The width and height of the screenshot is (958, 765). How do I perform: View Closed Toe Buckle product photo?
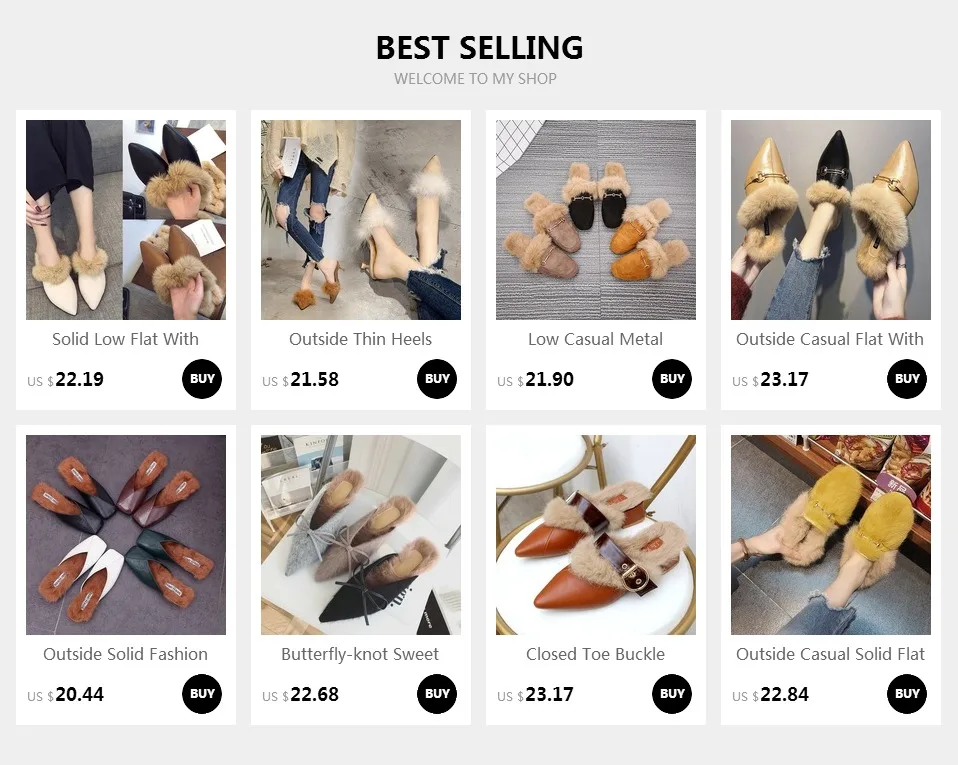pyautogui.click(x=596, y=535)
